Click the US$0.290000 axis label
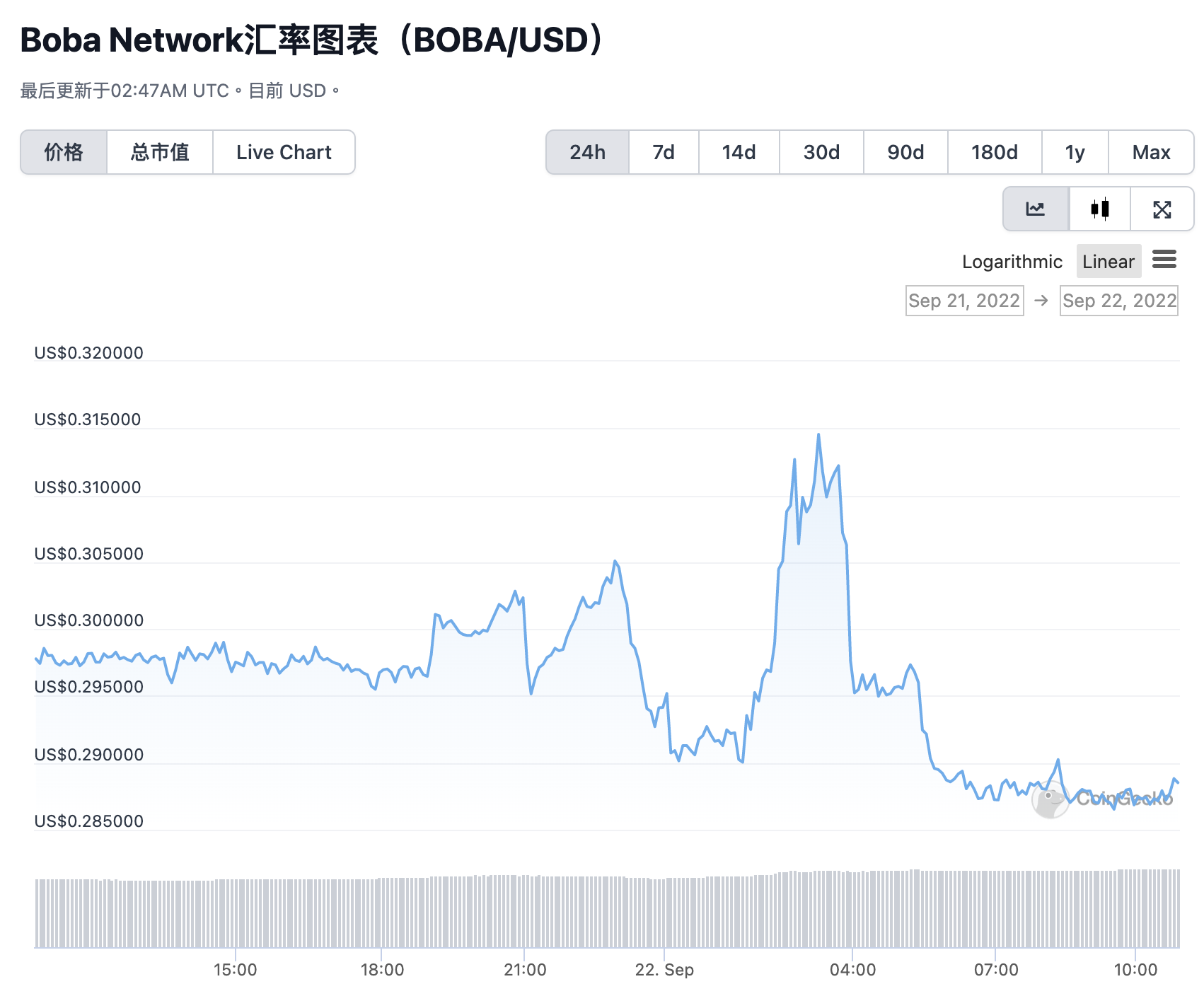 point(89,755)
